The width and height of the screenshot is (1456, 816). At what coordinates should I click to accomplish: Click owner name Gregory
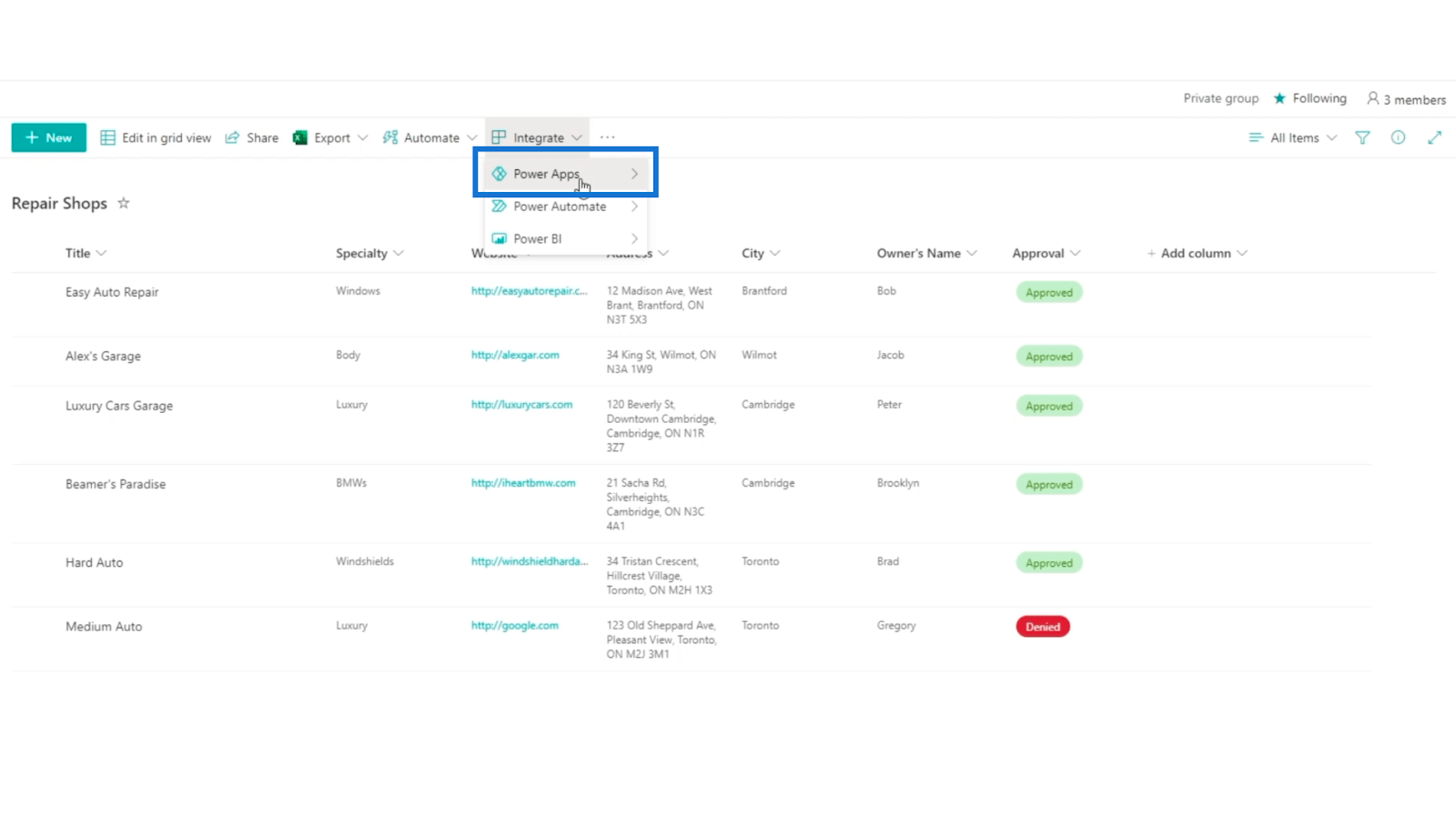click(896, 625)
